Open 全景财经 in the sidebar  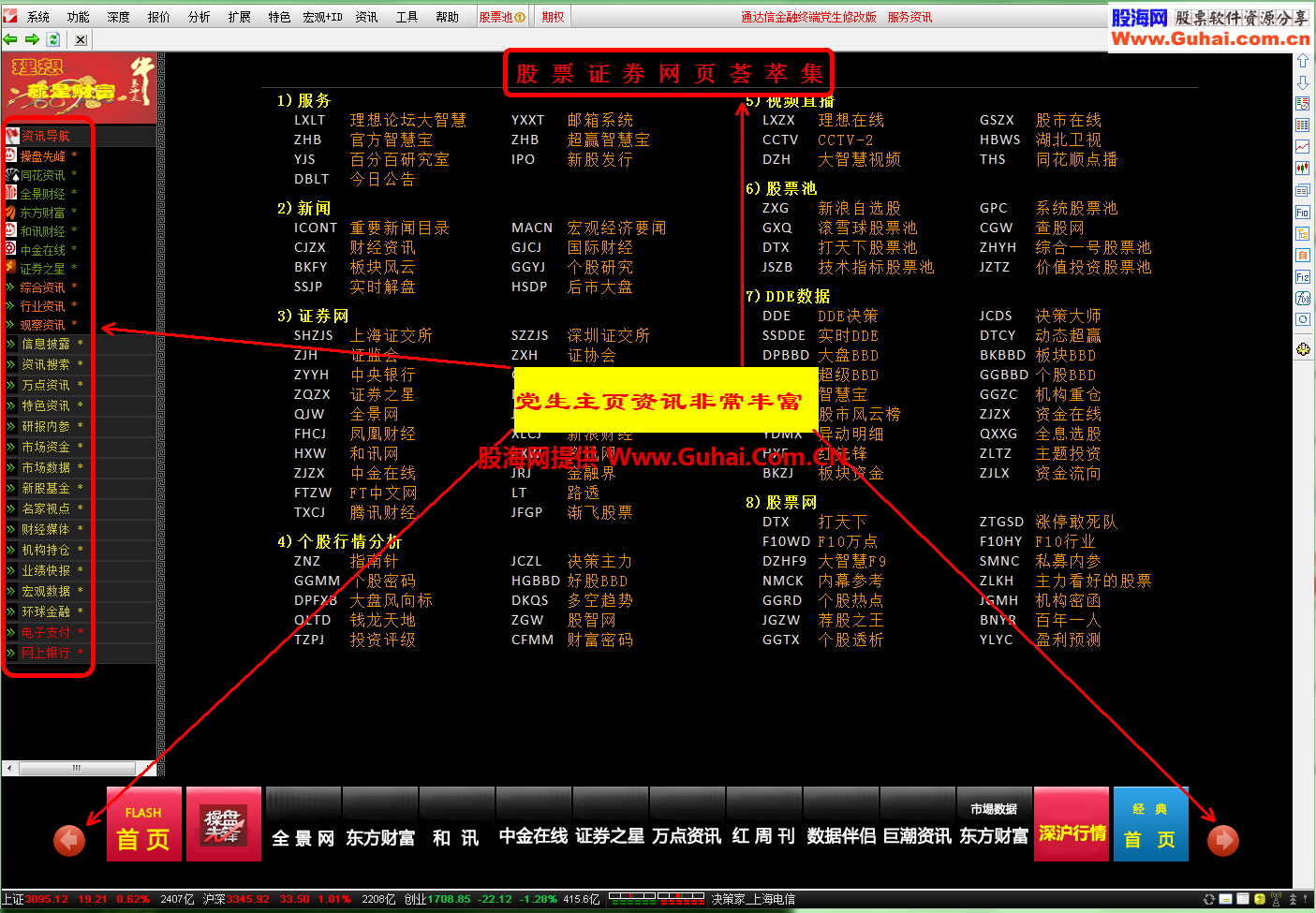tap(43, 194)
